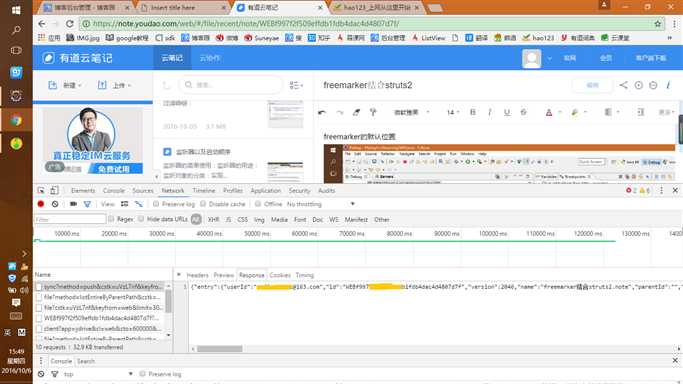Check the sync?method=push request row box
The height and width of the screenshot is (384, 683).
39,287
